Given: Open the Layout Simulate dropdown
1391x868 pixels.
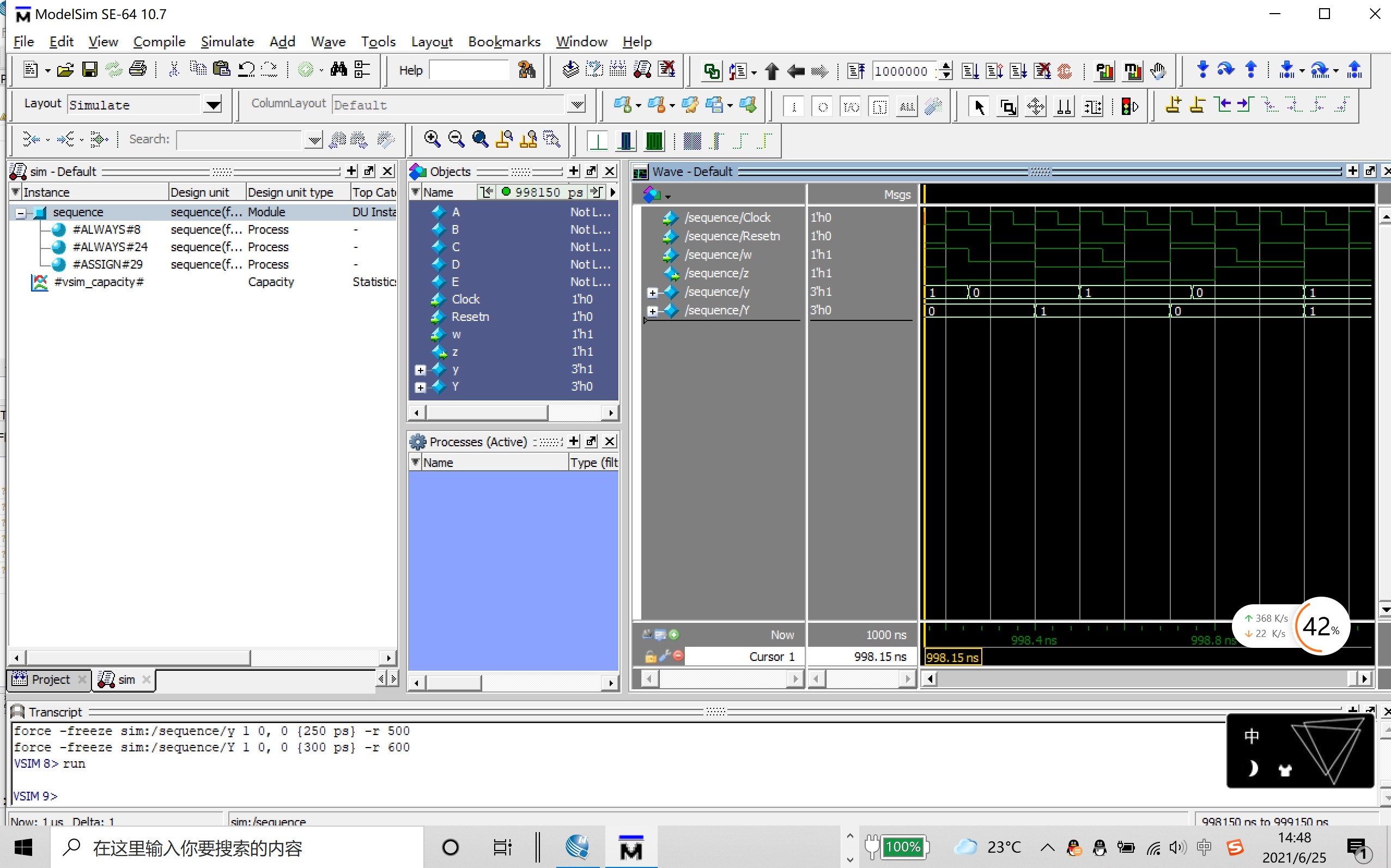Looking at the screenshot, I should coord(213,105).
